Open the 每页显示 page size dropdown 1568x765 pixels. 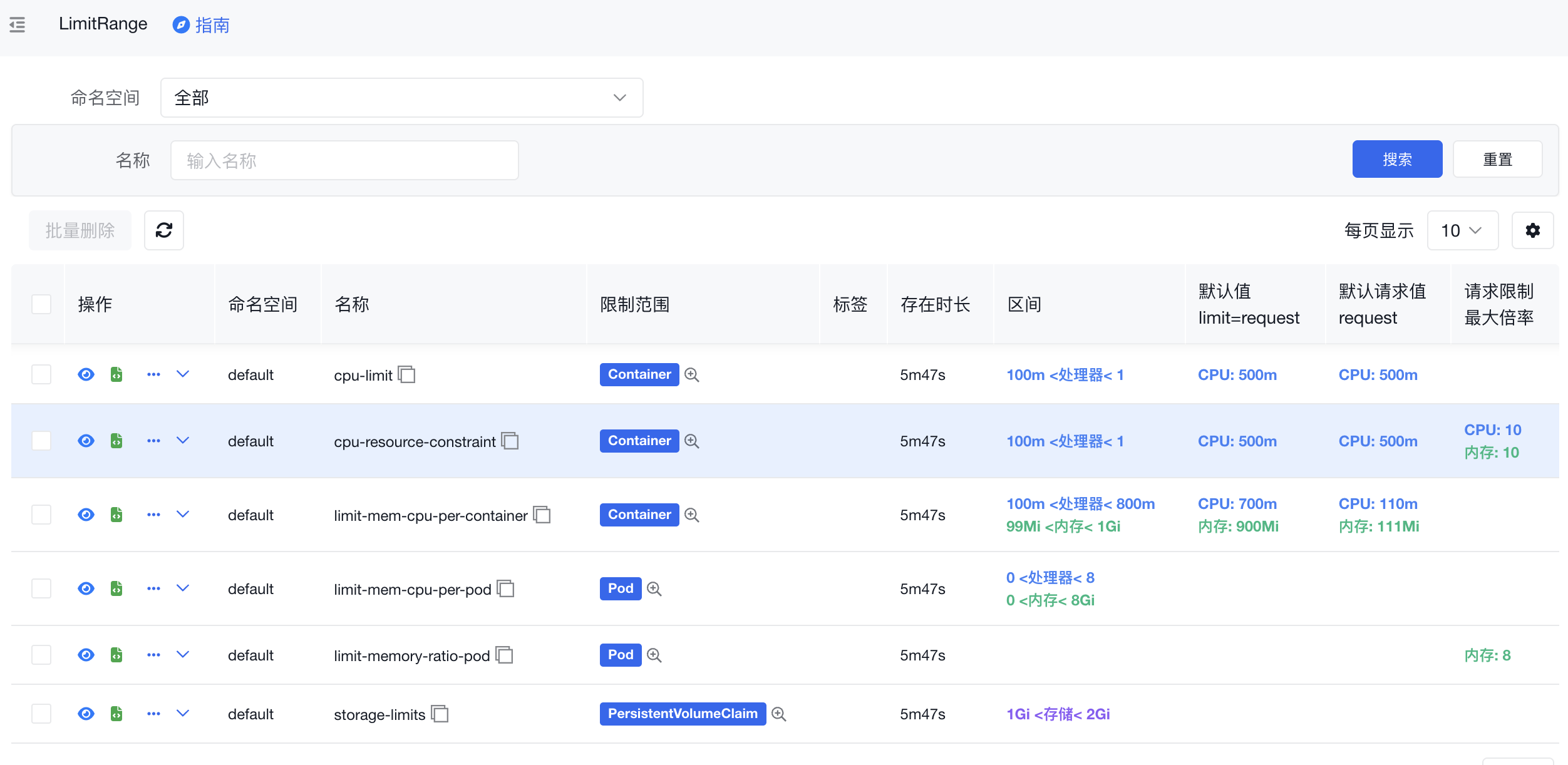tap(1462, 230)
